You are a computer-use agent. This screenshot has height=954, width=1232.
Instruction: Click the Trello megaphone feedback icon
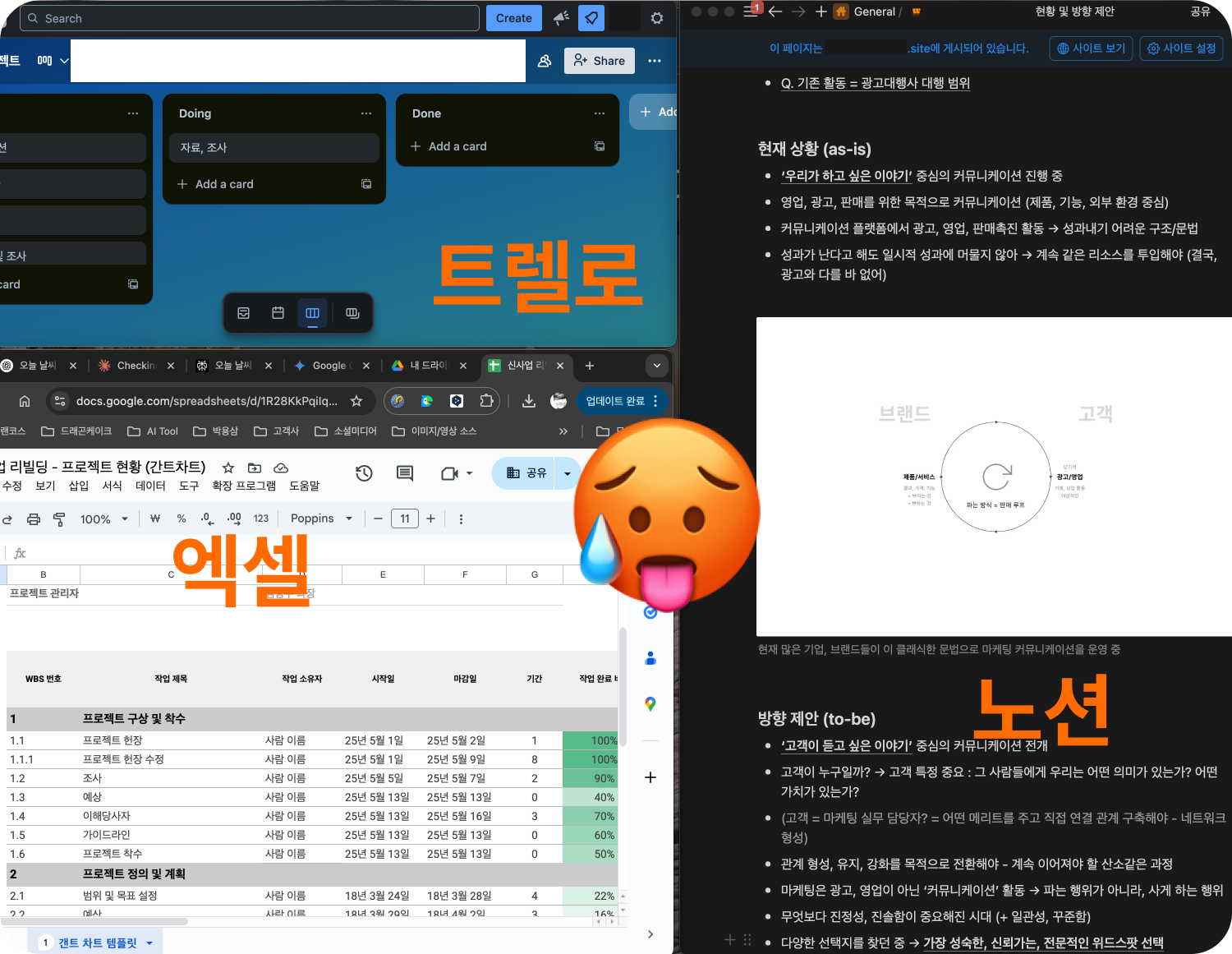(562, 18)
